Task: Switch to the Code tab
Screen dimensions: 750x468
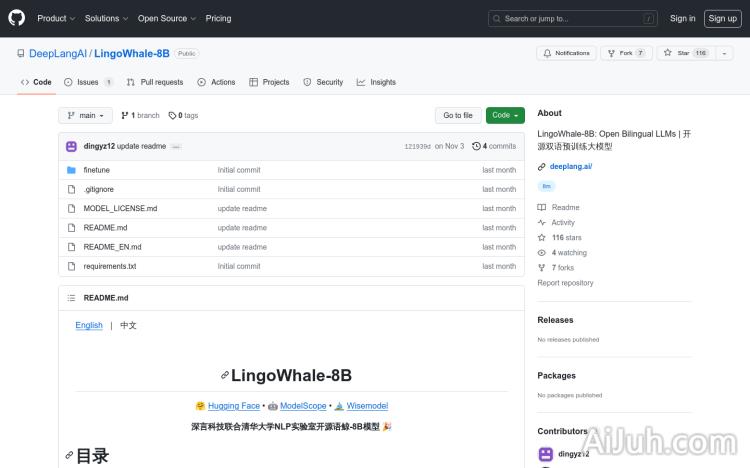Action: pos(36,82)
